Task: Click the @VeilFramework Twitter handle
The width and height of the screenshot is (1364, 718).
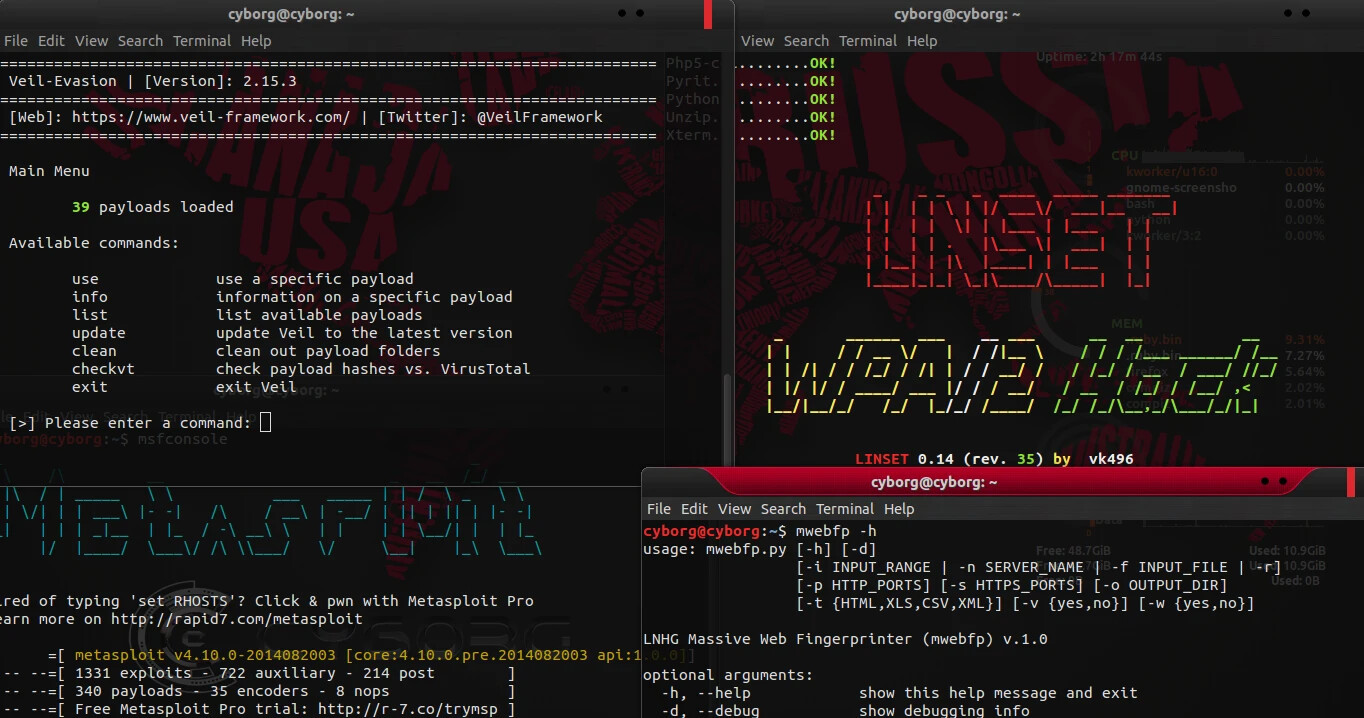Action: pos(540,117)
